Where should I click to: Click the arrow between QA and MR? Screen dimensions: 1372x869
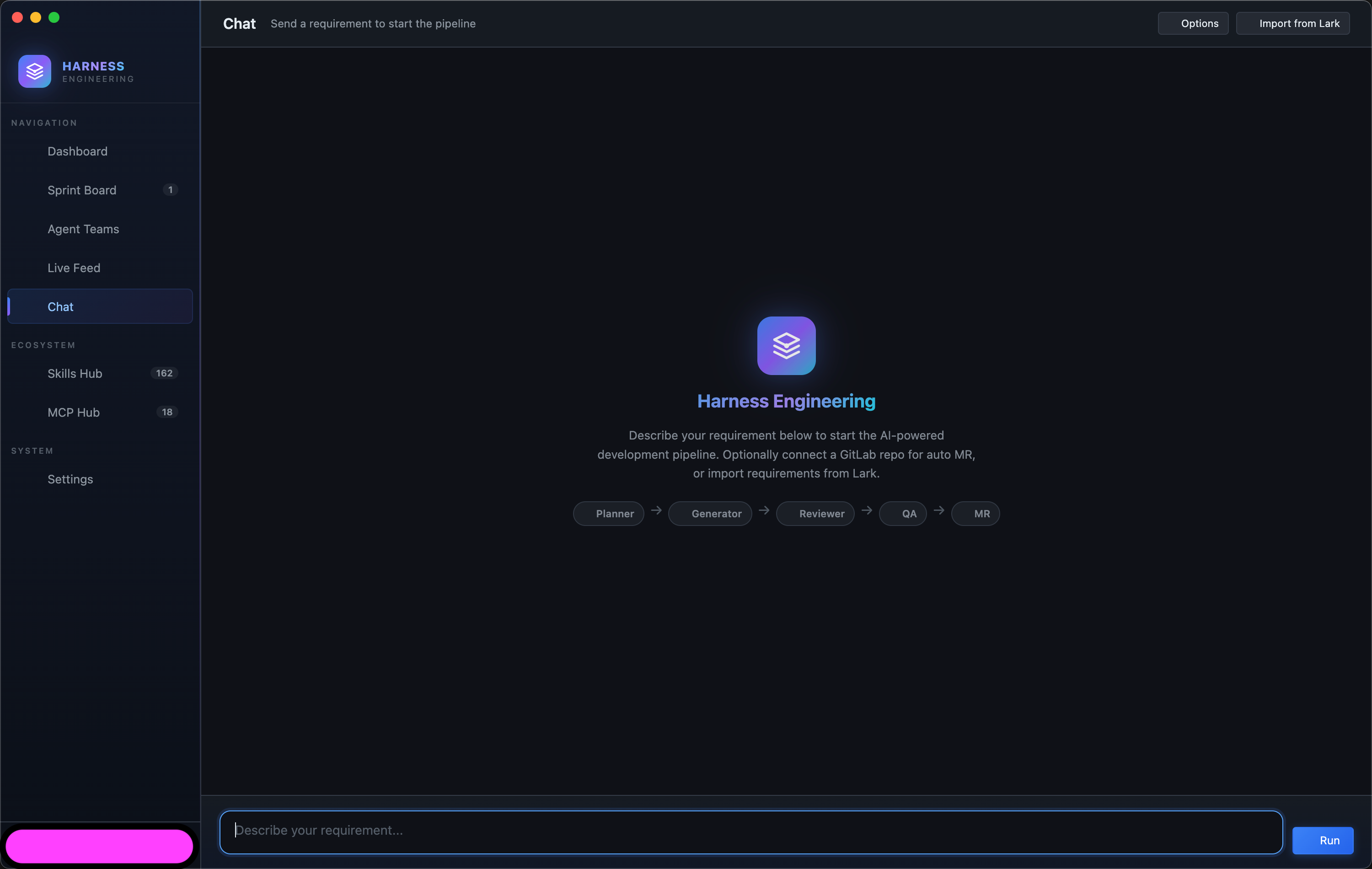939,510
